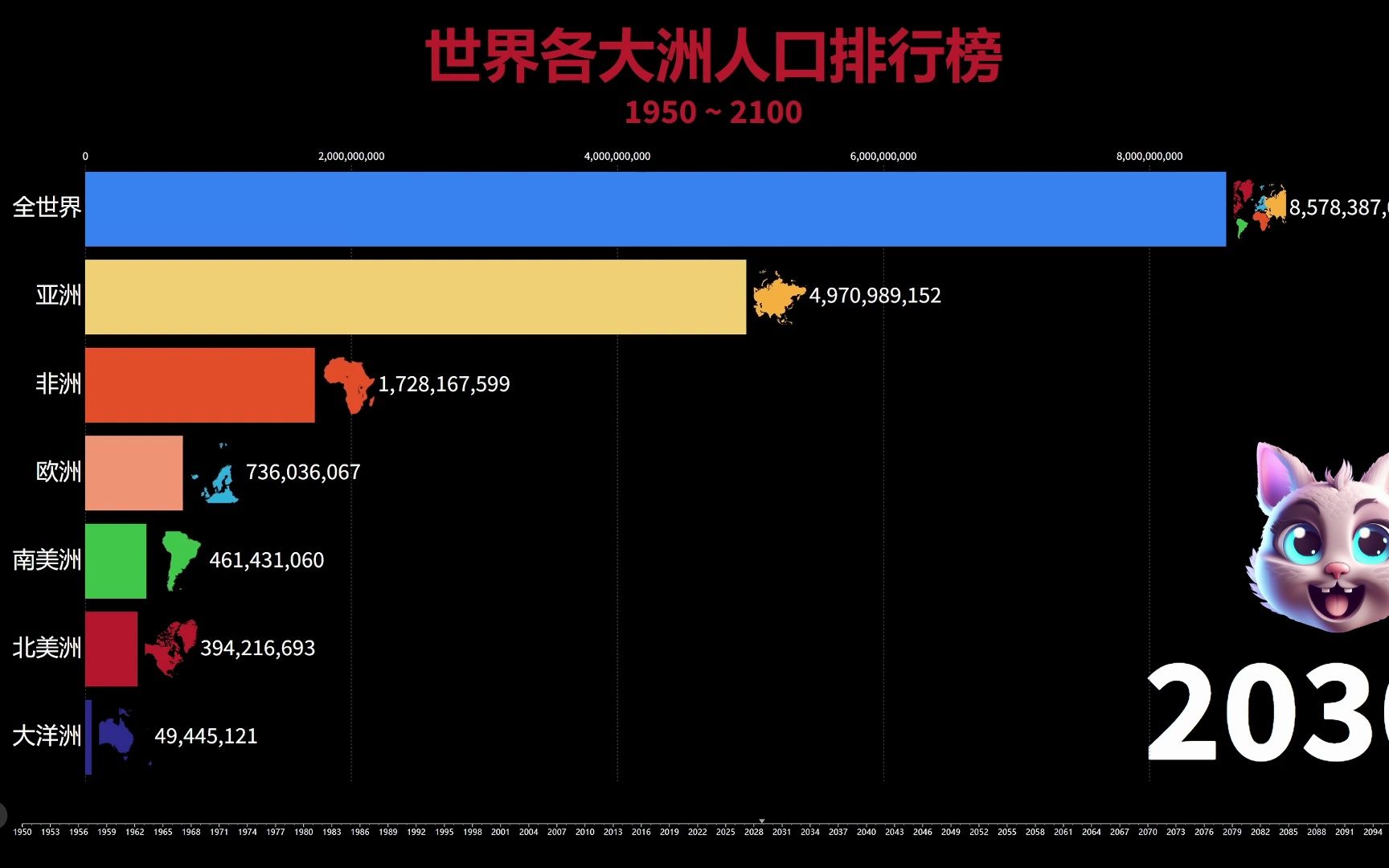Image resolution: width=1389 pixels, height=868 pixels.
Task: Click the red-orange Africa map icon
Action: click(x=349, y=386)
